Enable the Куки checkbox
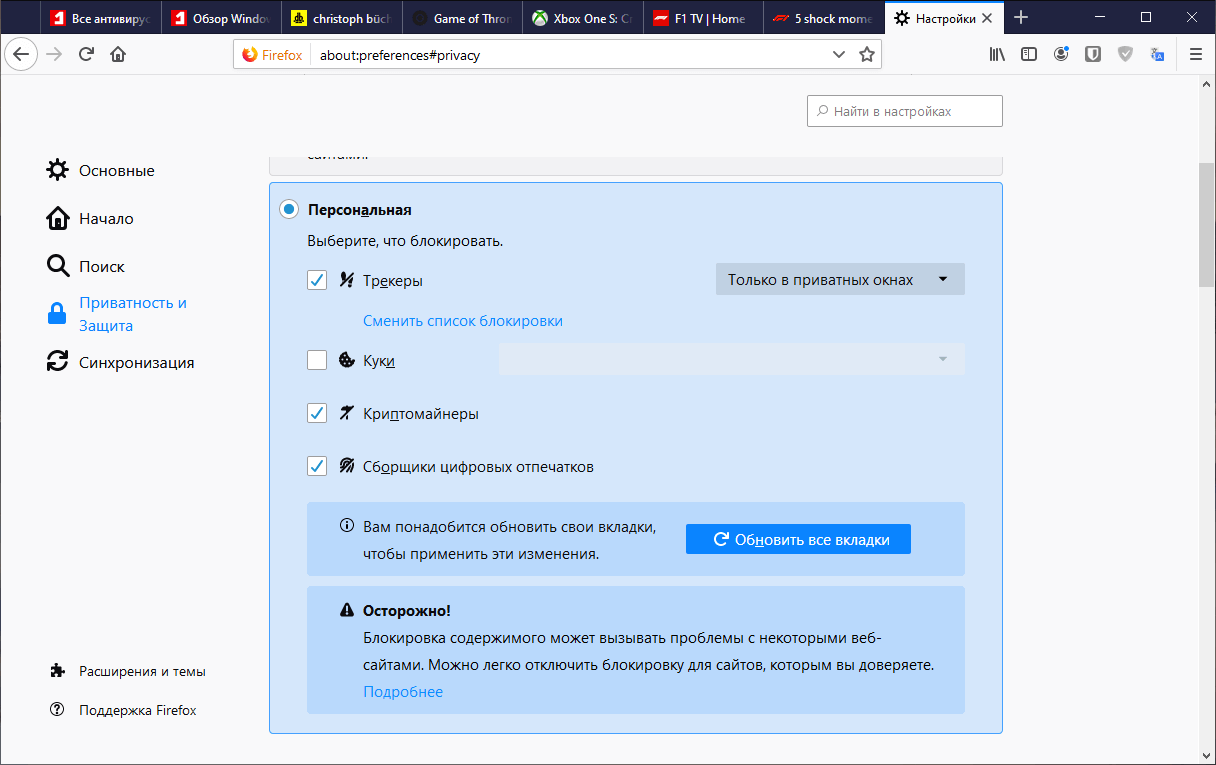This screenshot has width=1216, height=765. [x=317, y=359]
